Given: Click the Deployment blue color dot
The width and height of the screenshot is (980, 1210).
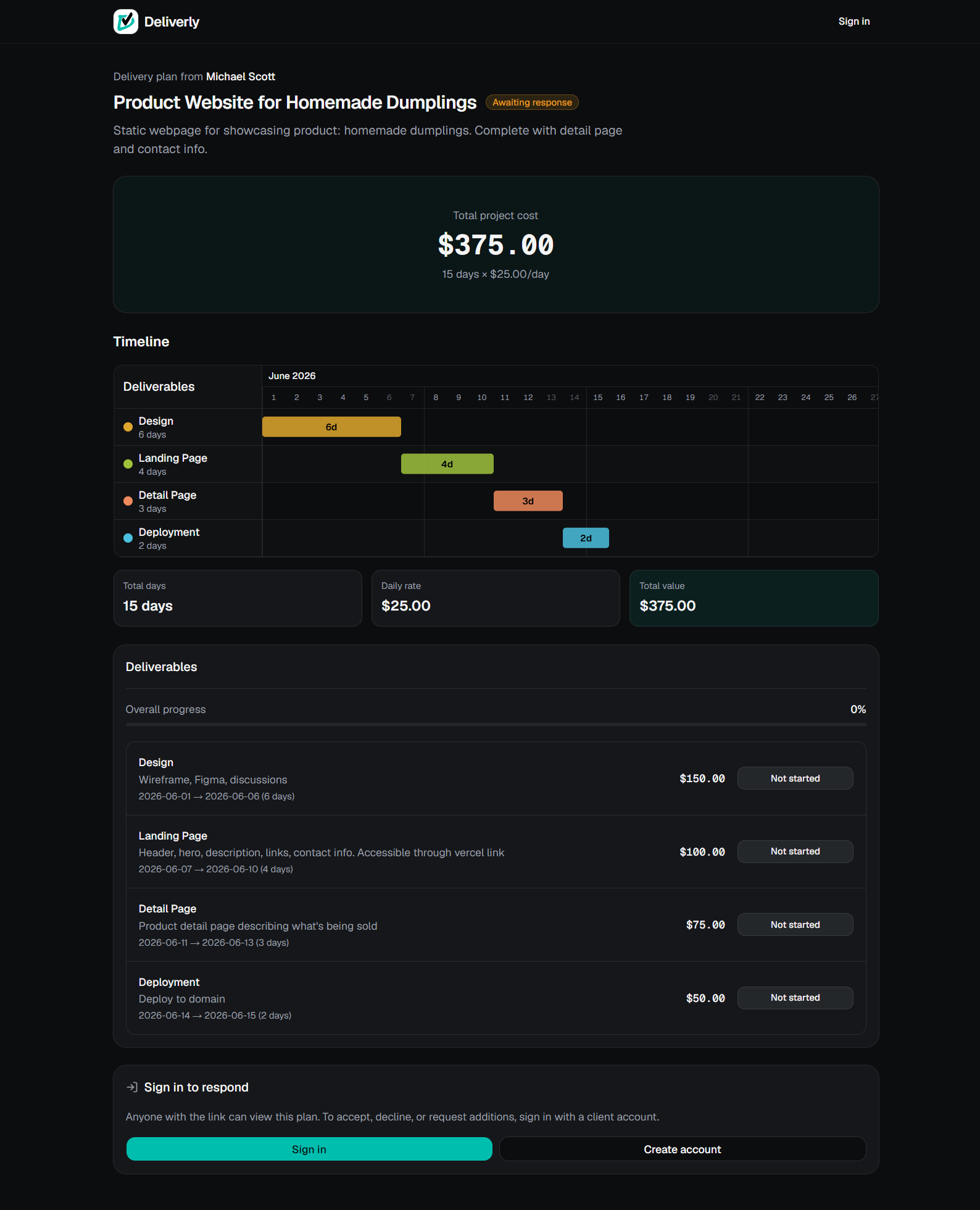Looking at the screenshot, I should pos(128,538).
